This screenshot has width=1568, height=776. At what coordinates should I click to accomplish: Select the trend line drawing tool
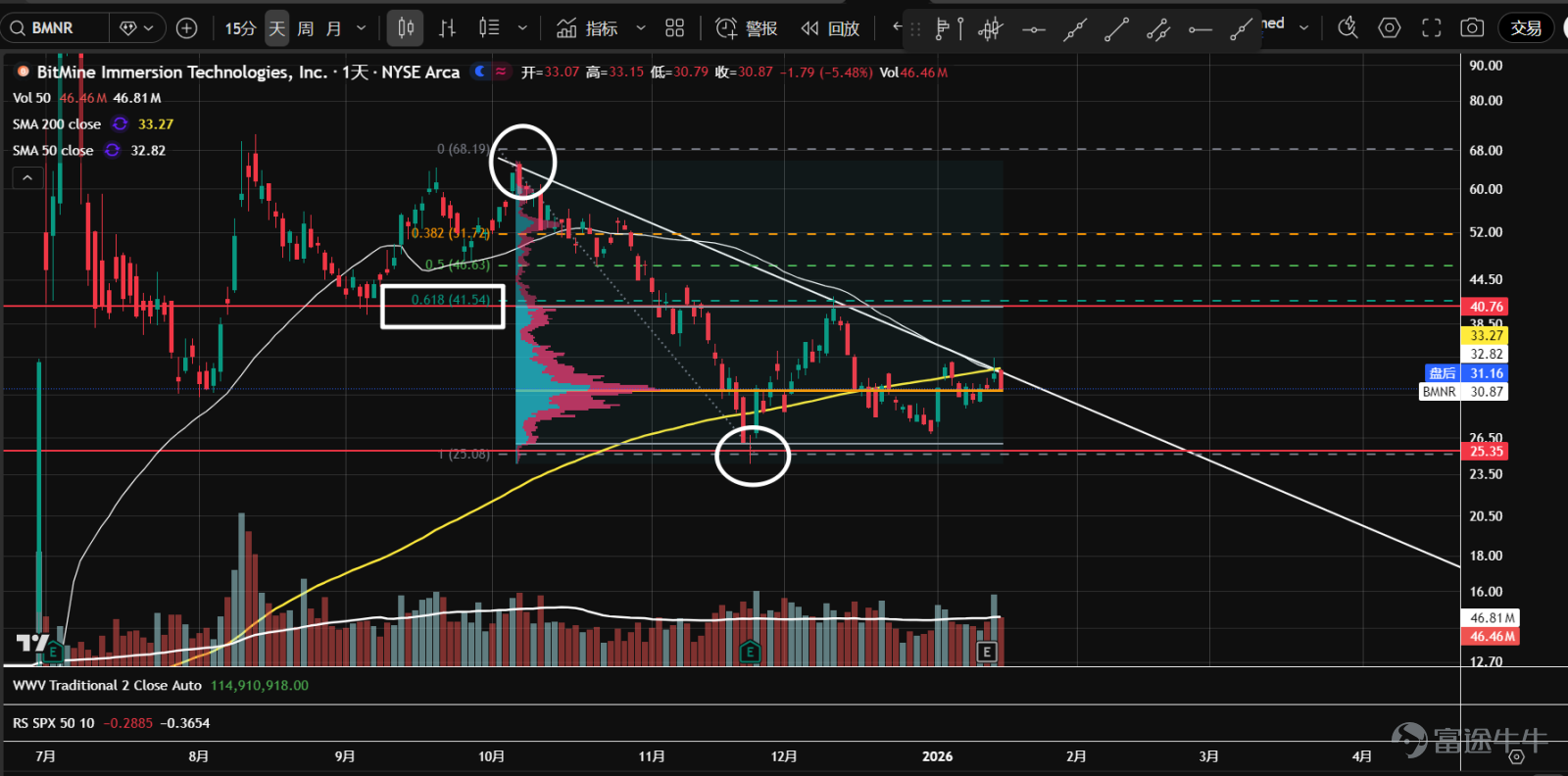coord(1116,29)
